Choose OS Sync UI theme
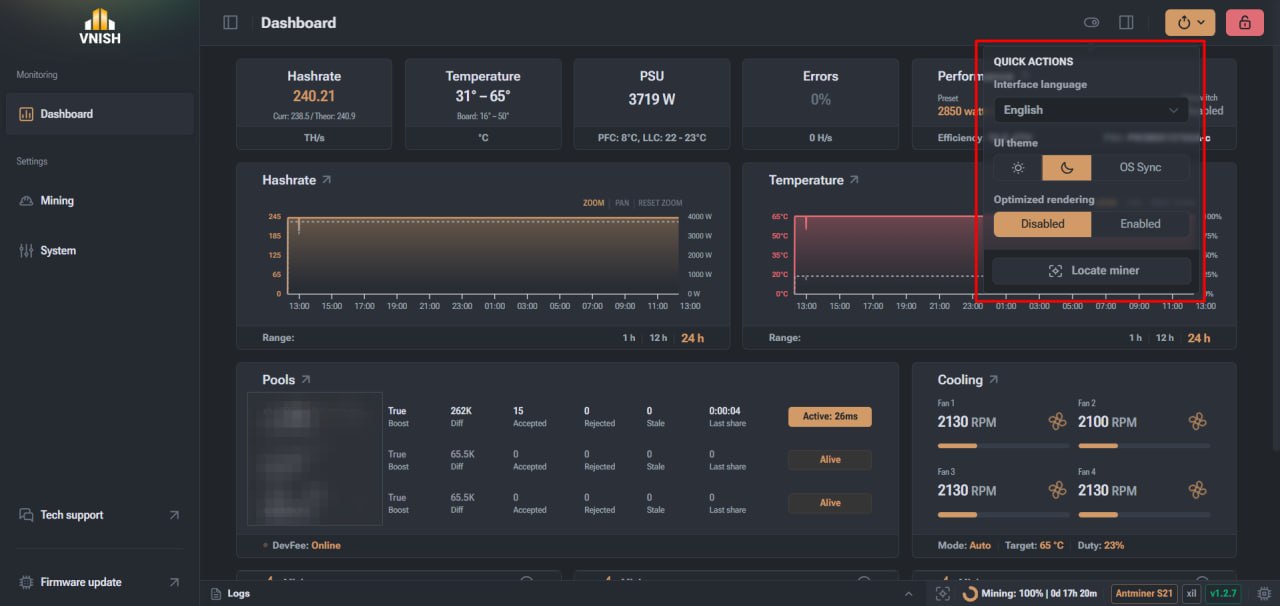 pos(1140,167)
